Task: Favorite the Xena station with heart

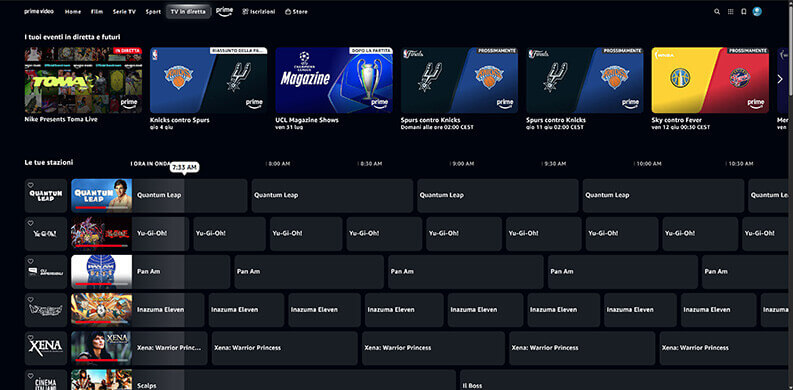Action: pos(30,337)
